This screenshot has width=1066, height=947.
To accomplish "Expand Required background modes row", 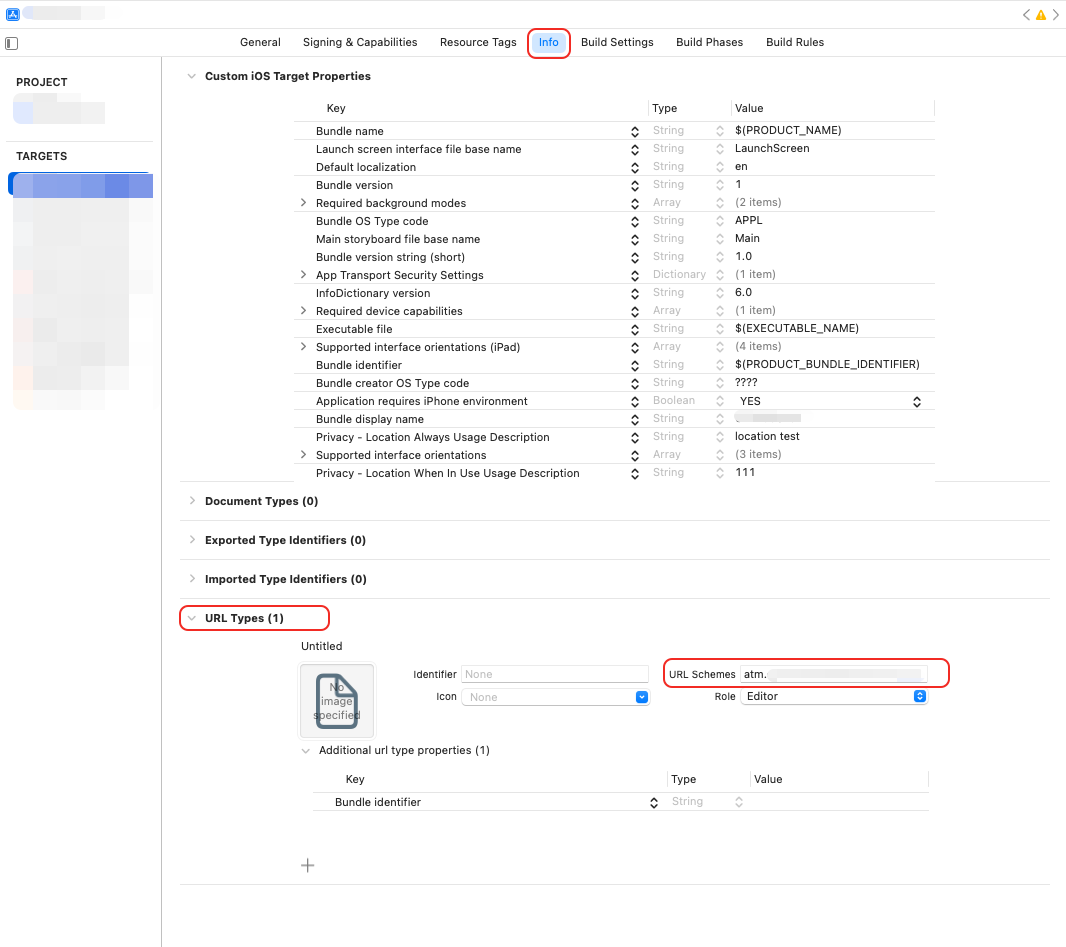I will [303, 203].
